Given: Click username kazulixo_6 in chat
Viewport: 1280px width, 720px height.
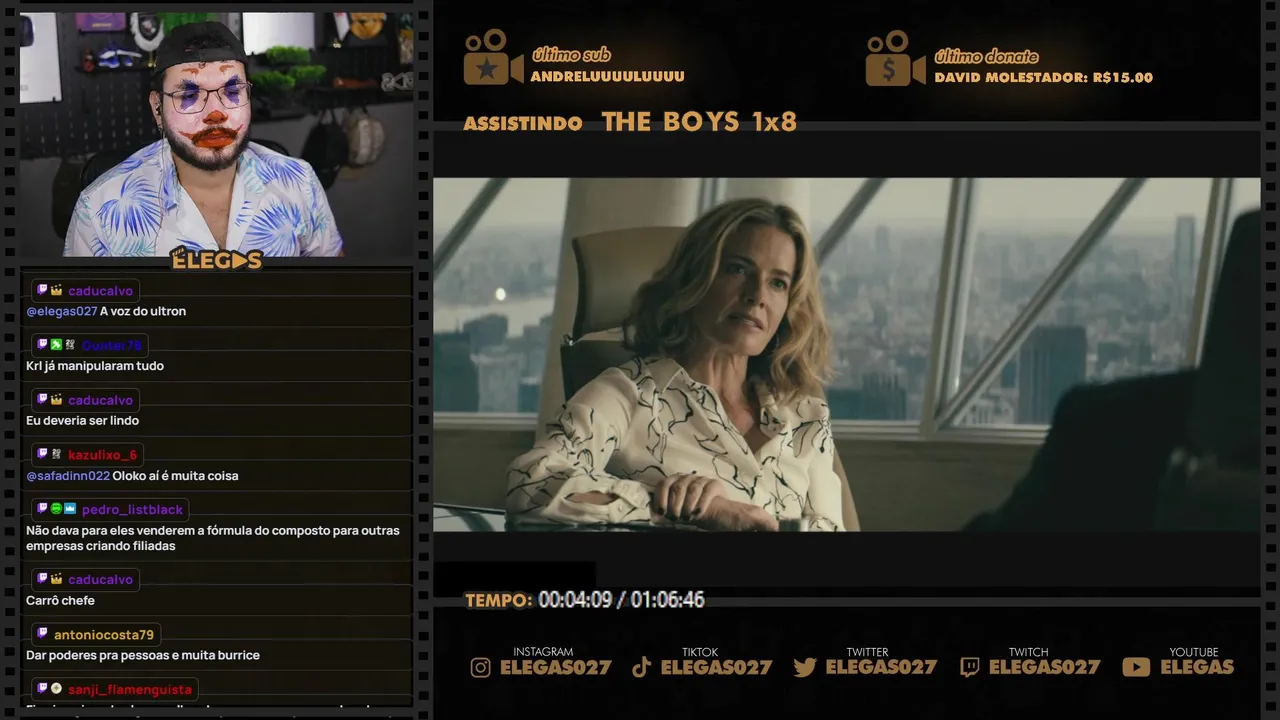Looking at the screenshot, I should tap(102, 455).
